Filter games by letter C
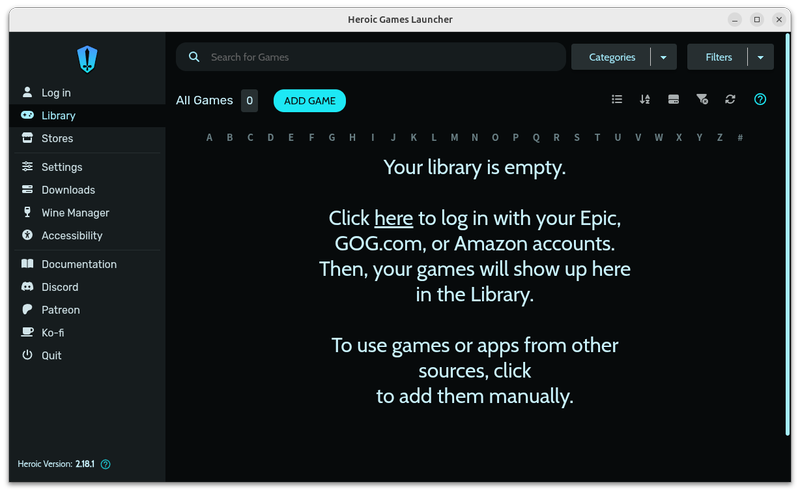The height and width of the screenshot is (493, 800). click(250, 137)
